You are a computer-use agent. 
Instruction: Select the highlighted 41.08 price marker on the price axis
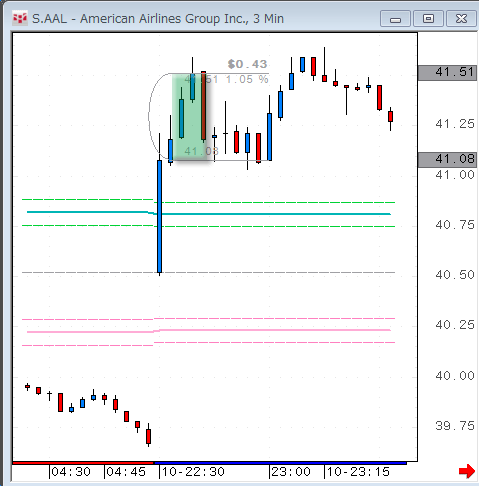pos(448,159)
